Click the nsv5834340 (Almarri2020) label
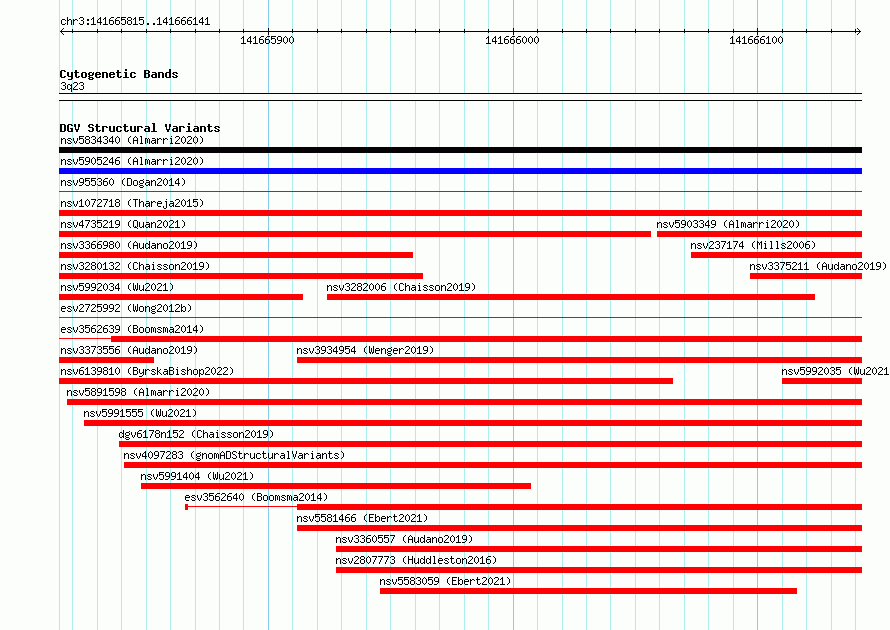The height and width of the screenshot is (630, 890). pyautogui.click(x=132, y=140)
